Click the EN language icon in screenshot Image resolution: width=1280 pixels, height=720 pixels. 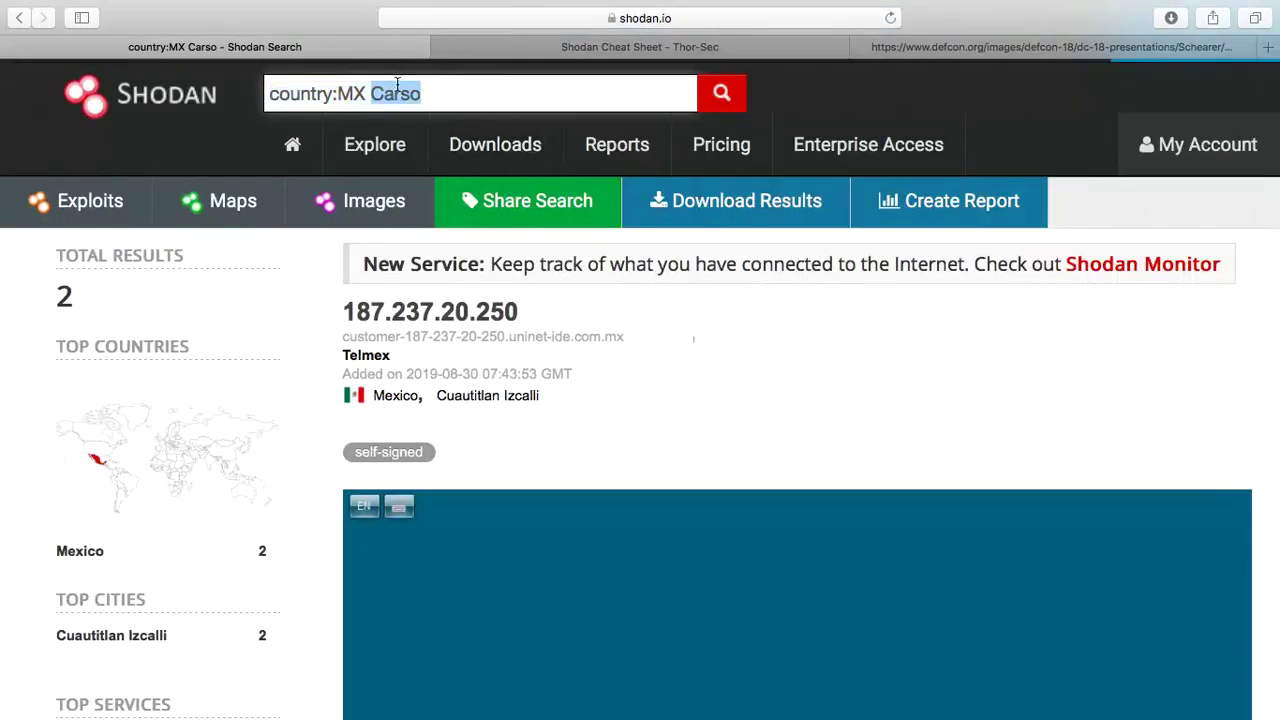[364, 506]
